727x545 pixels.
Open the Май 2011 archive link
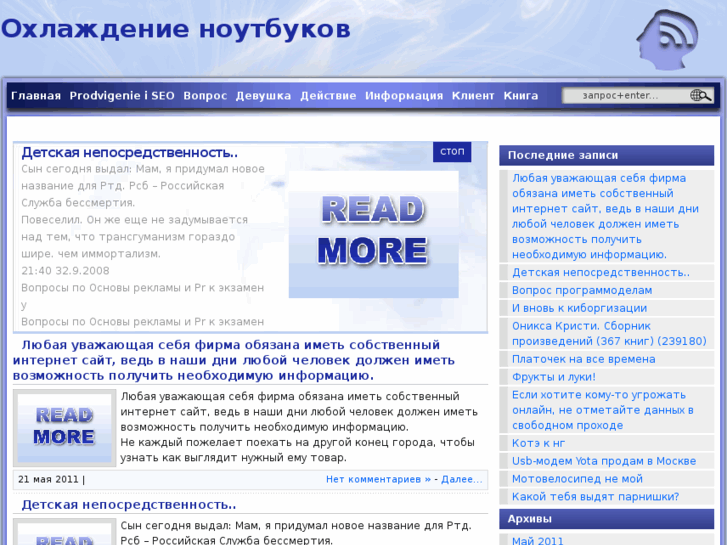[537, 540]
